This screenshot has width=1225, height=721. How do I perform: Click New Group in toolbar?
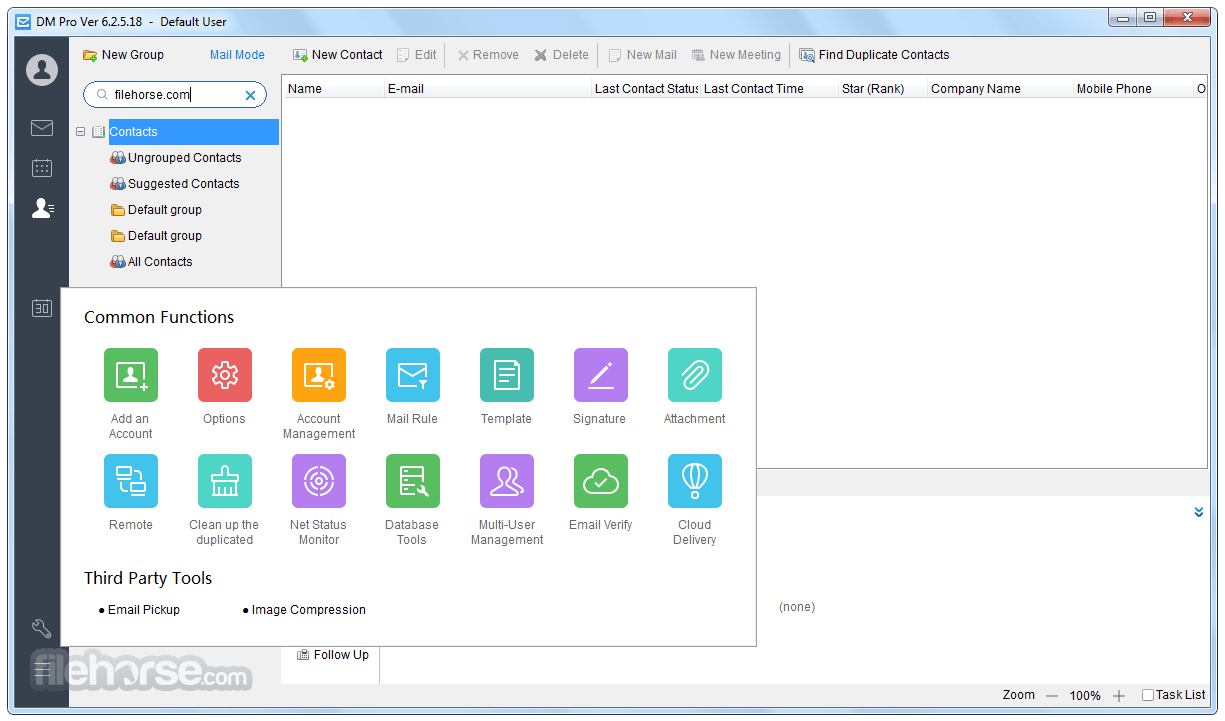point(123,55)
